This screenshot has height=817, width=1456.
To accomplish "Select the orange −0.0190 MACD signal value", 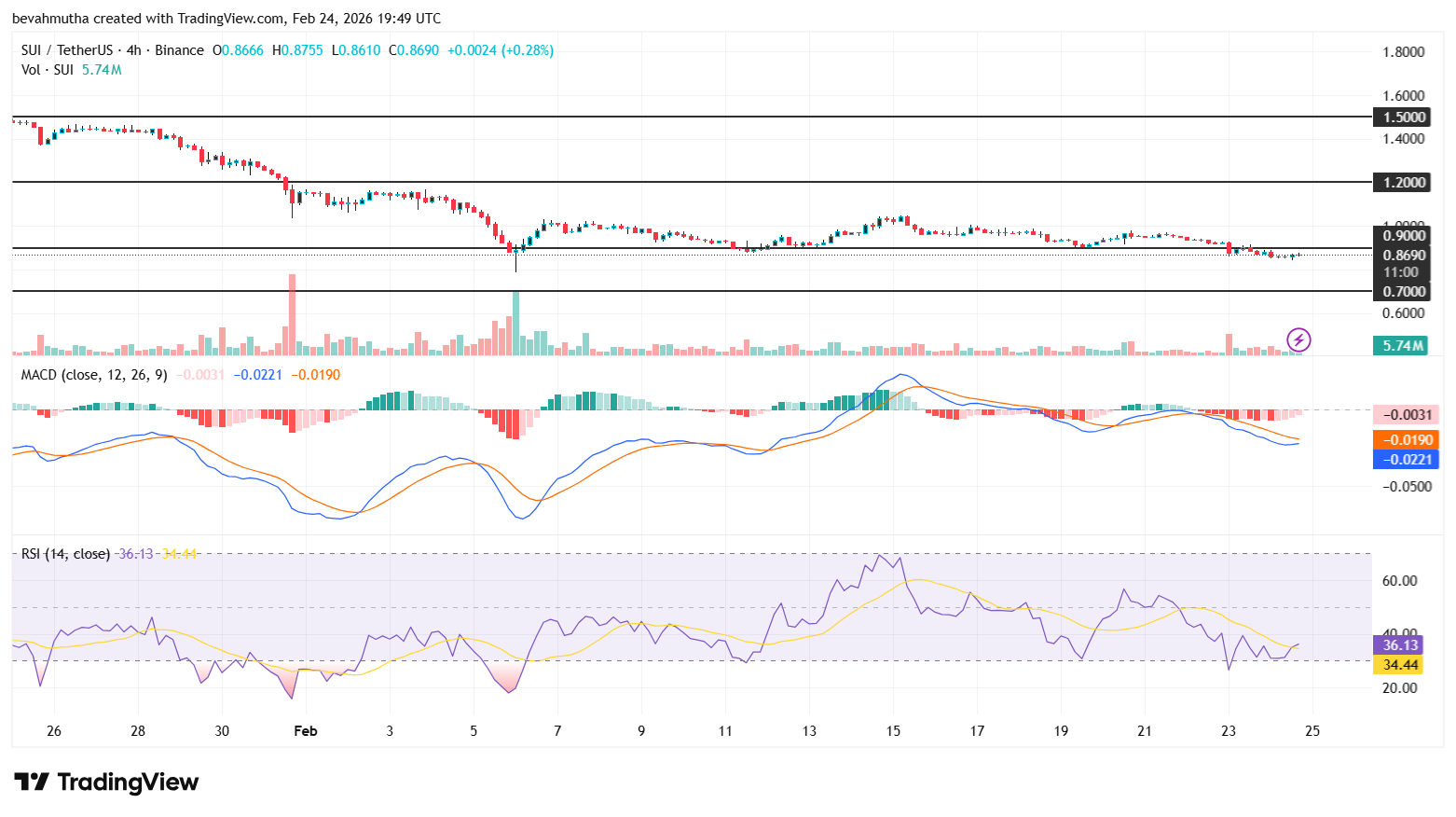I will [x=1410, y=438].
